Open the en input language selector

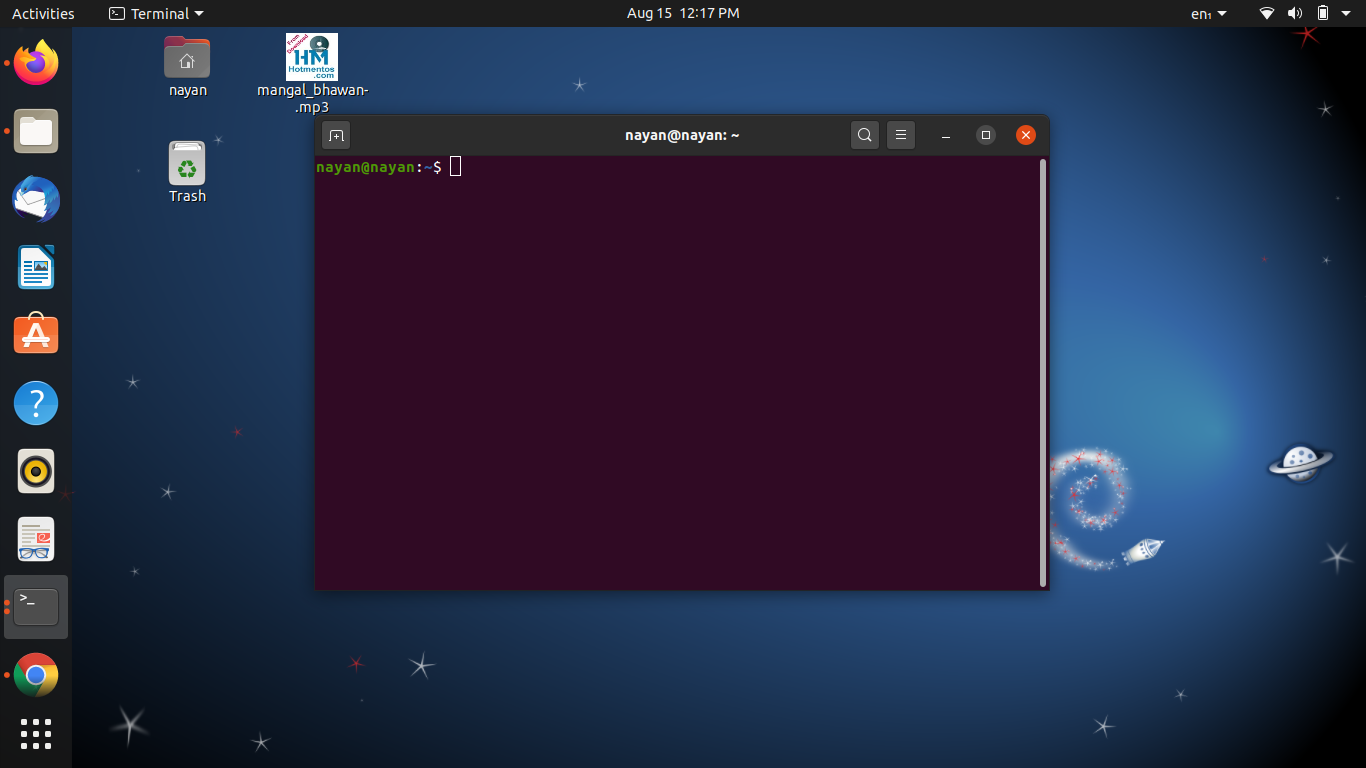click(1205, 13)
